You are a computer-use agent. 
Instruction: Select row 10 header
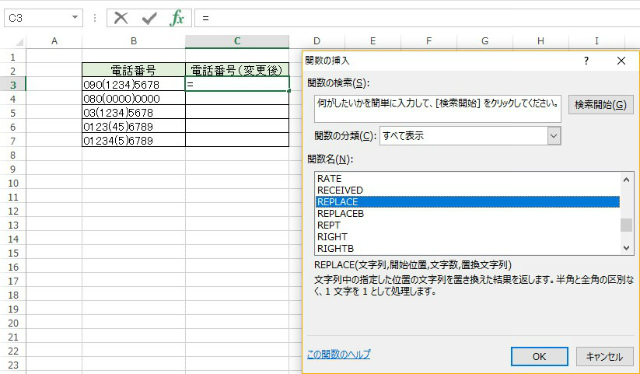click(13, 183)
